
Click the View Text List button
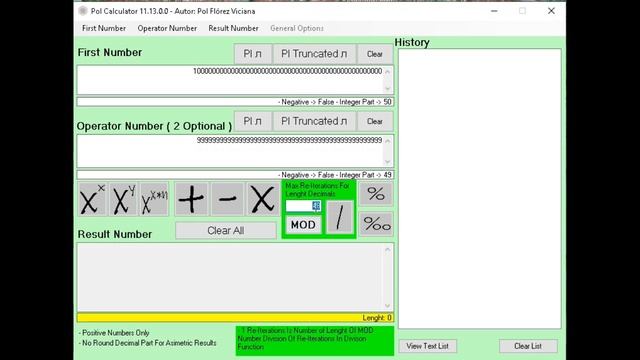pyautogui.click(x=427, y=346)
